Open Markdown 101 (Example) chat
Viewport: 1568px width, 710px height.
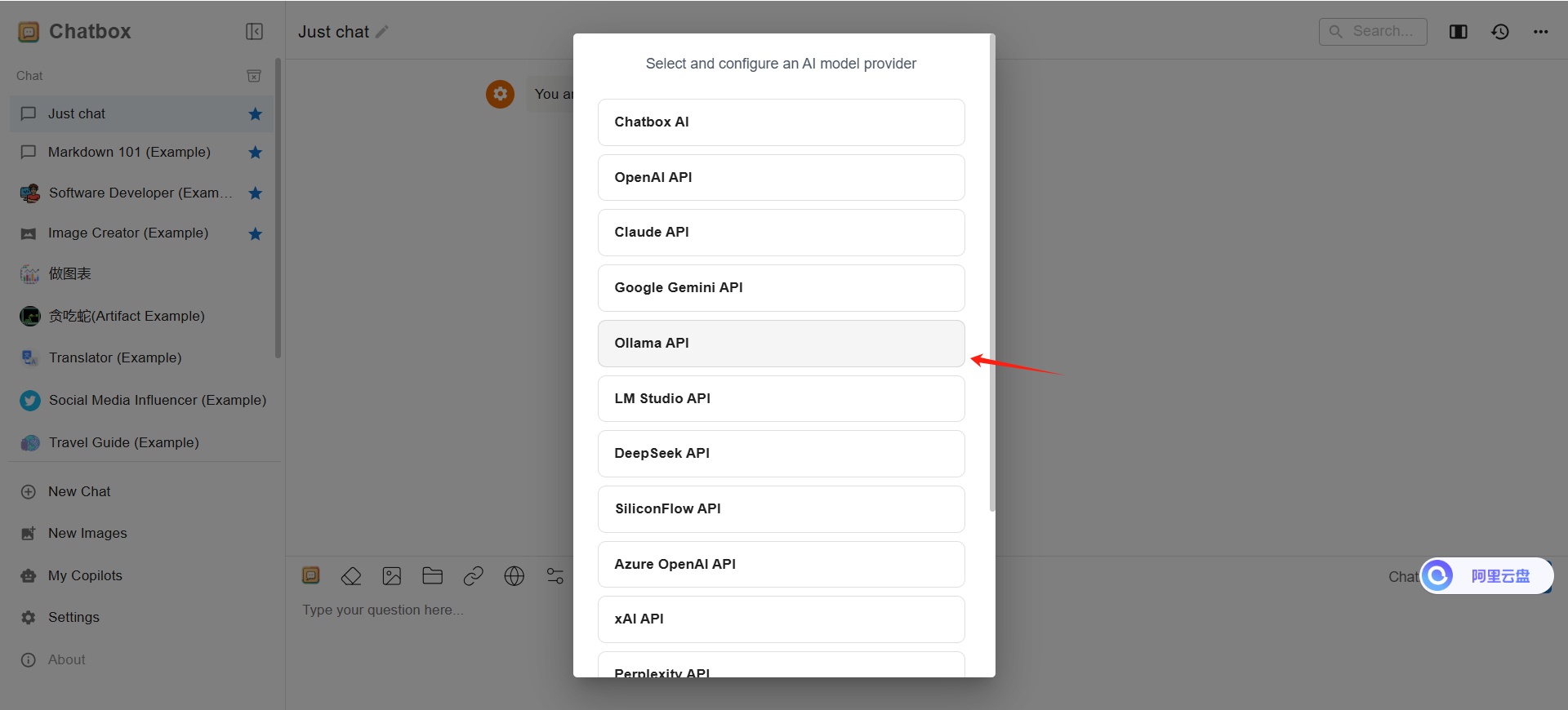pos(141,153)
